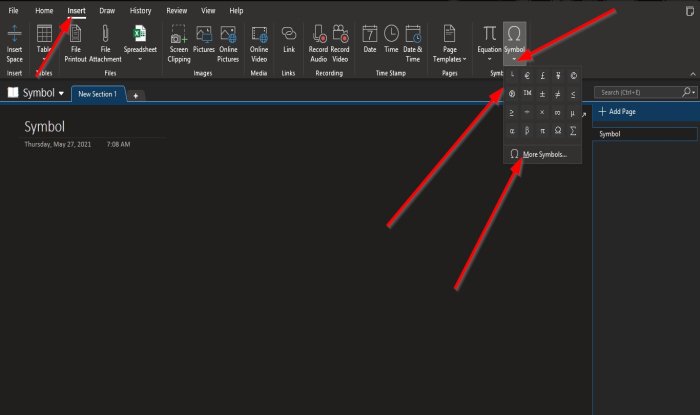Switch to the Draw tab
Screen dimensions: 700x415
[x=107, y=10]
